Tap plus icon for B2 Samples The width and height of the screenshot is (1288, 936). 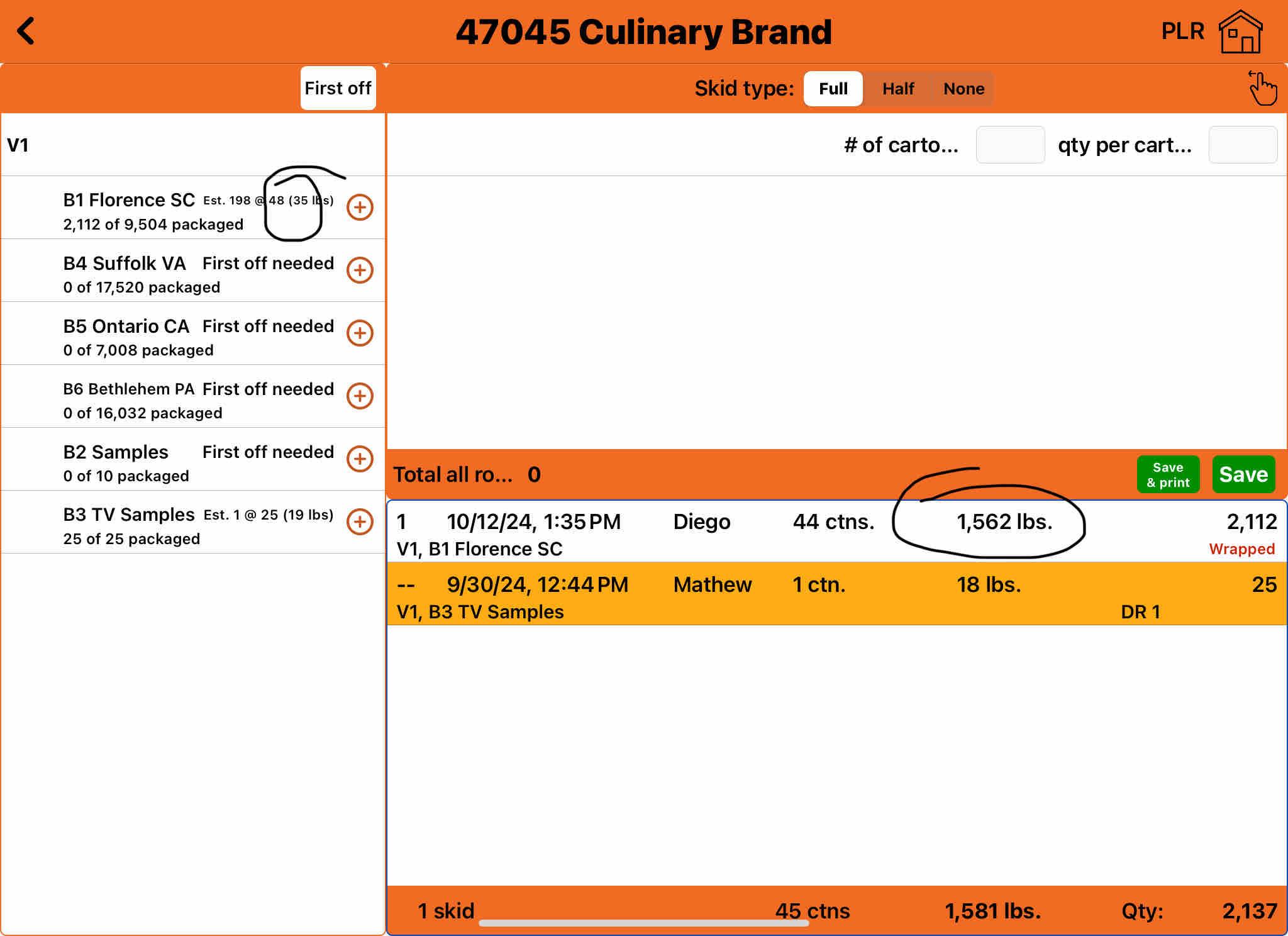pos(360,459)
